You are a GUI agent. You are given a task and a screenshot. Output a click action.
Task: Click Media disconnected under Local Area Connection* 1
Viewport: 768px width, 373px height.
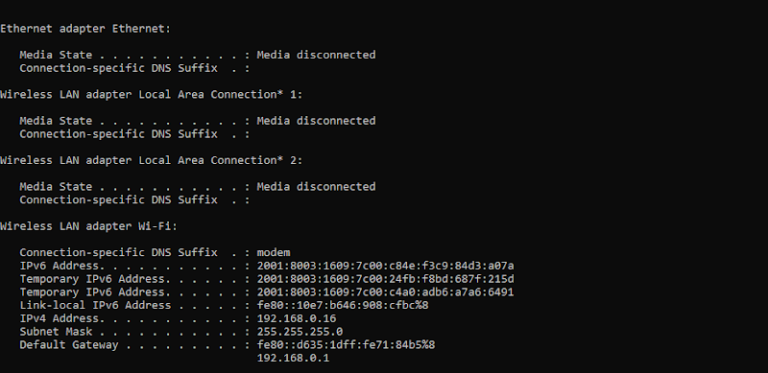pyautogui.click(x=316, y=121)
